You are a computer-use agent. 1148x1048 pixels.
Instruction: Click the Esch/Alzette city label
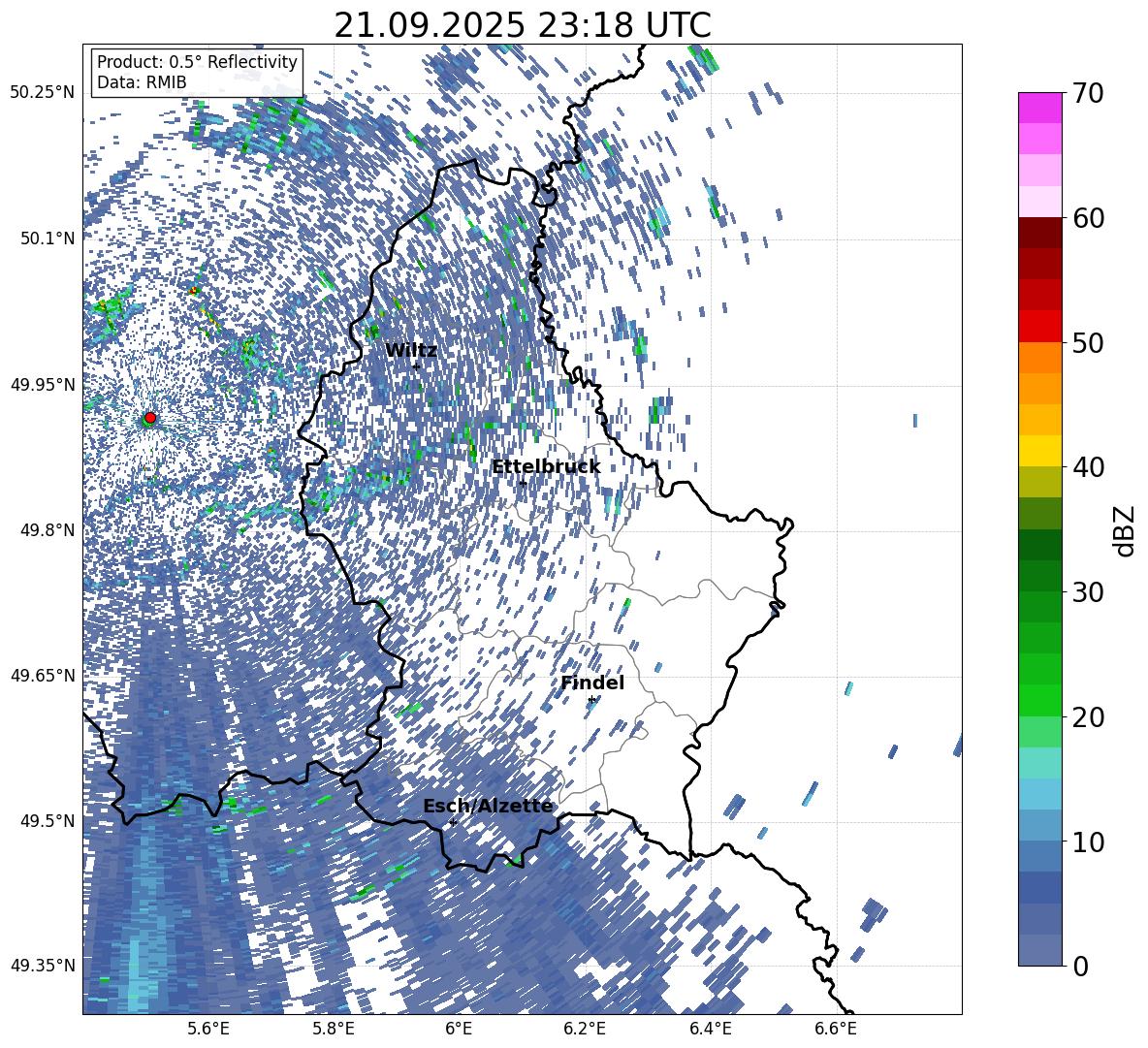(488, 807)
